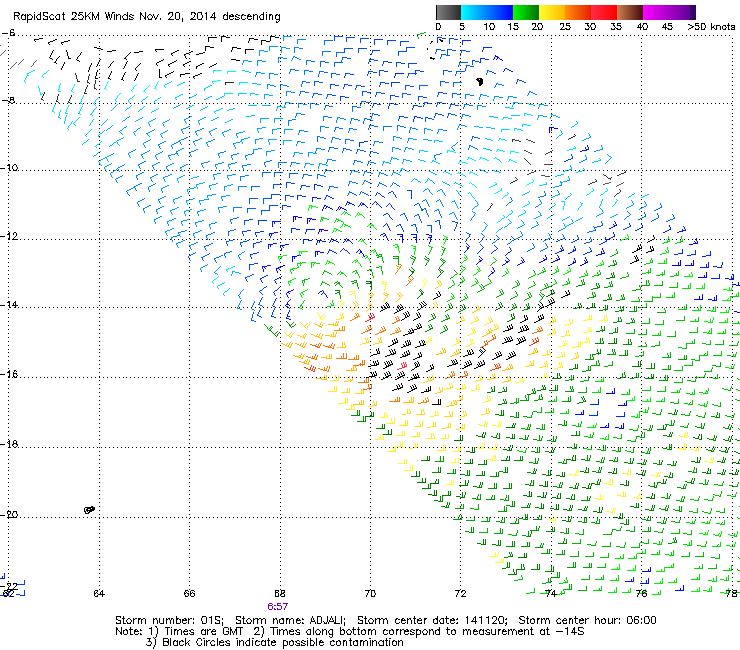Click the red 30–35 knots legend swatch
Screen dimensions: 740x650
click(604, 12)
